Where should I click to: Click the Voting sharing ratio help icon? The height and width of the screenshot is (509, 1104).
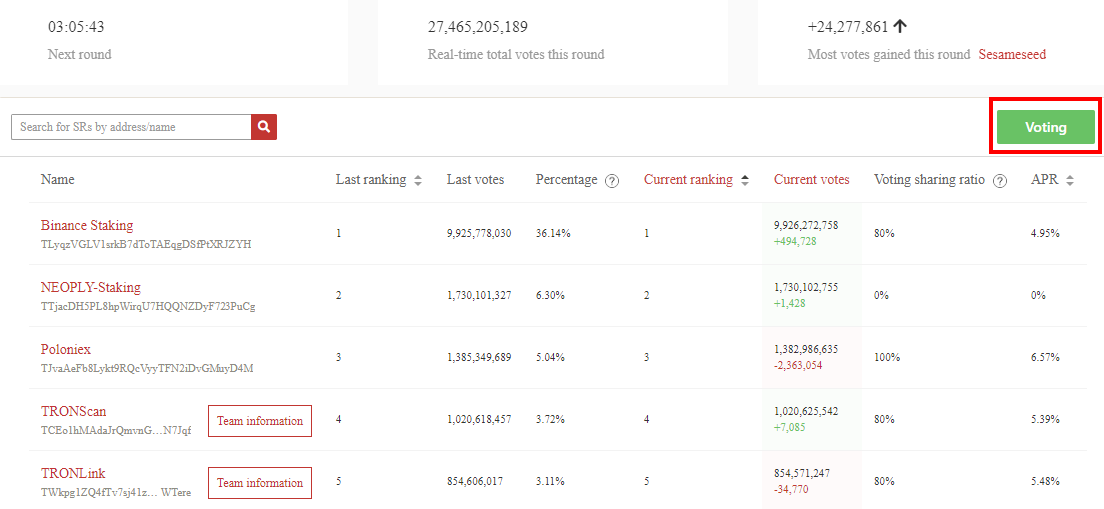tap(998, 181)
